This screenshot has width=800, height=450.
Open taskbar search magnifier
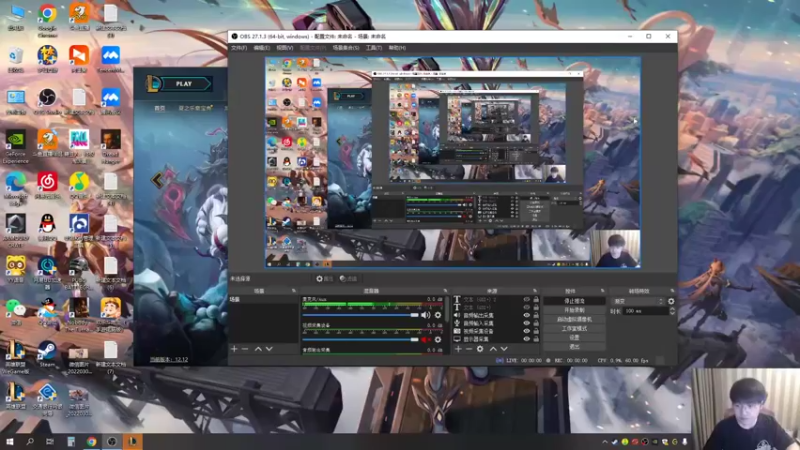[x=30, y=442]
